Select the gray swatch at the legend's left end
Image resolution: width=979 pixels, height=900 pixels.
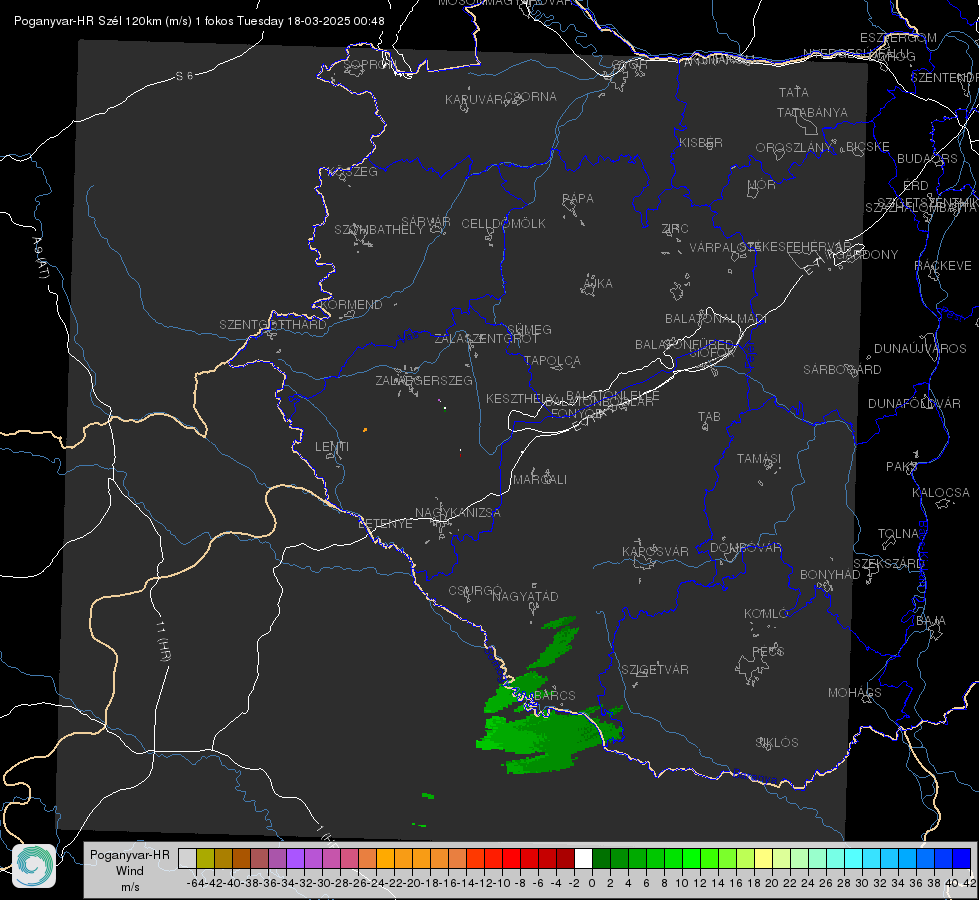pyautogui.click(x=187, y=859)
